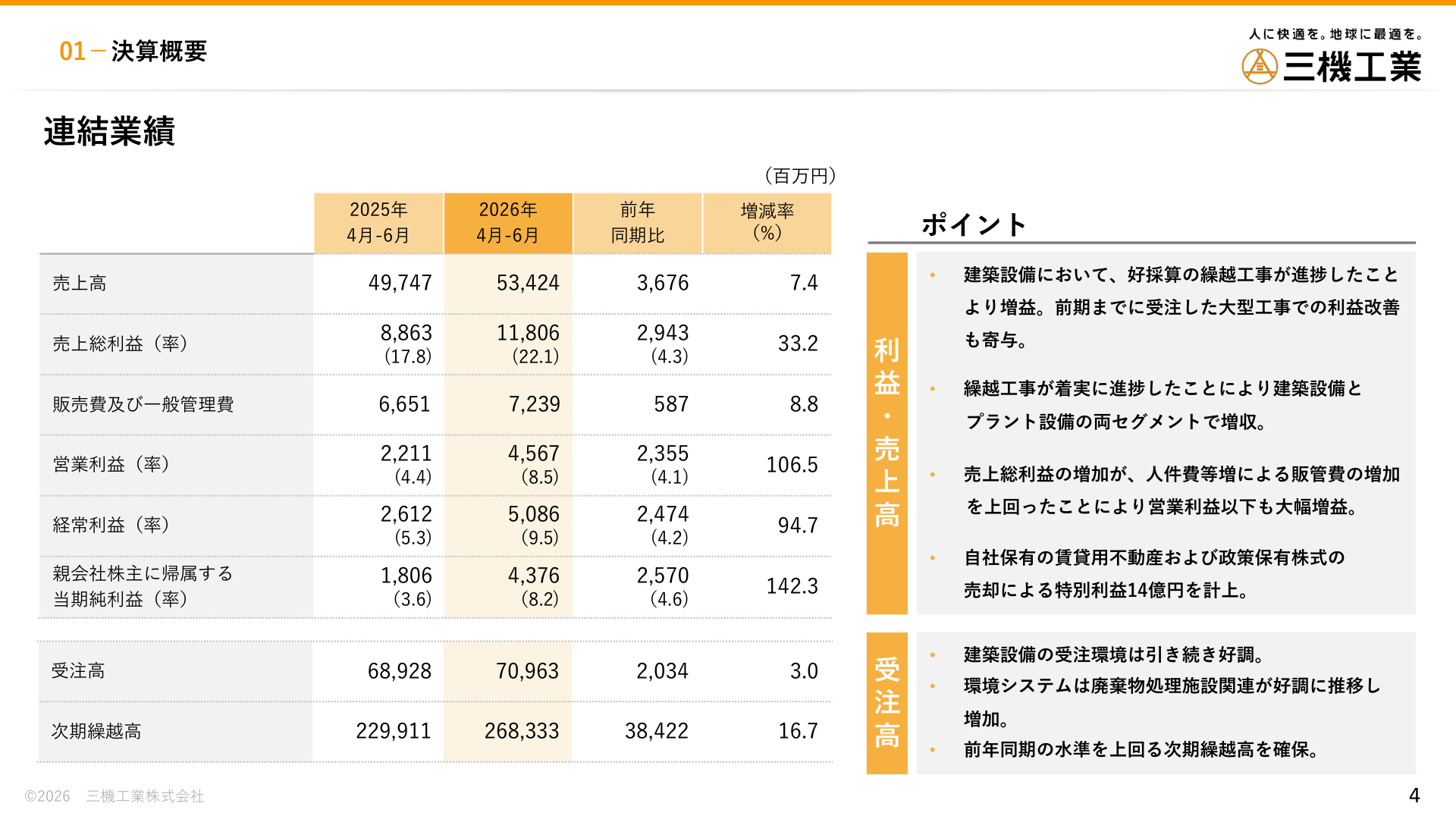Screen dimensions: 1456x819
Task: Select the "経常利益（率）" row label
Action: click(111, 525)
